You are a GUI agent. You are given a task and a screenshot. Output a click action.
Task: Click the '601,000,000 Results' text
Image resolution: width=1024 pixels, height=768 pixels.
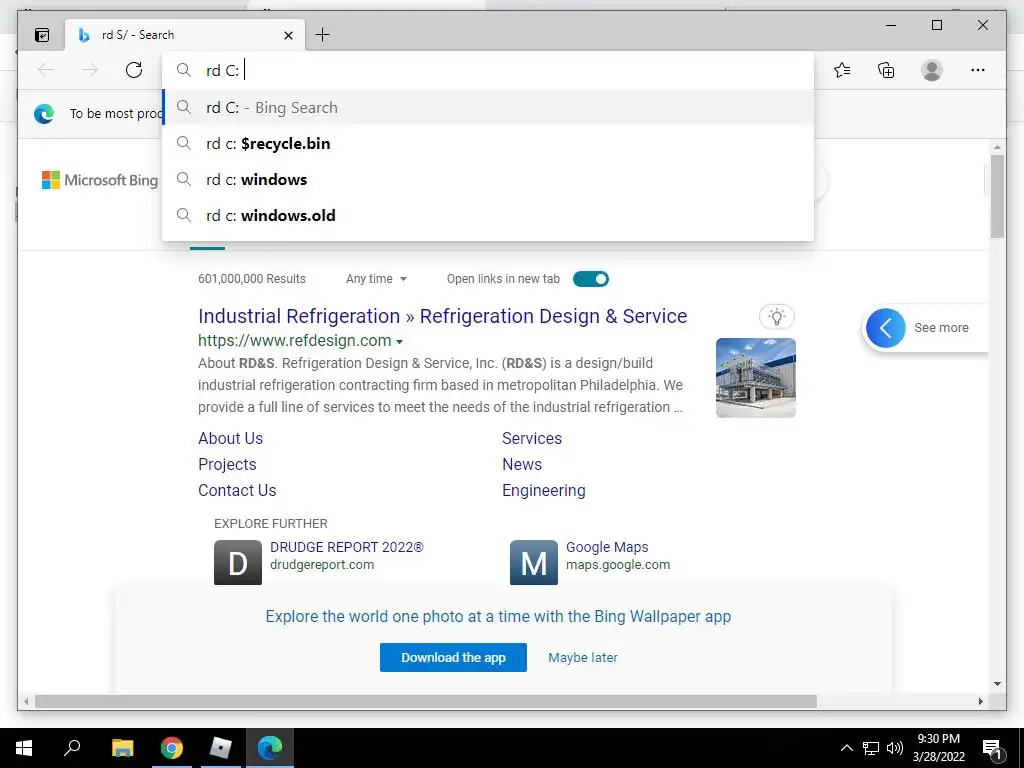point(251,279)
